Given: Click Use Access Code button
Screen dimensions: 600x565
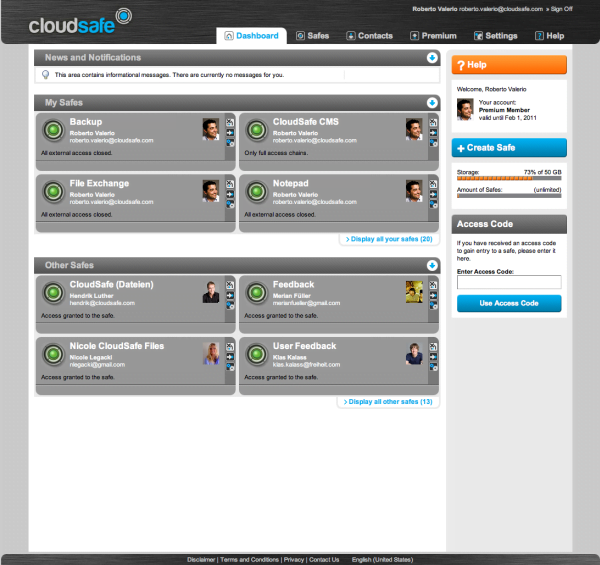Looking at the screenshot, I should pyautogui.click(x=509, y=303).
